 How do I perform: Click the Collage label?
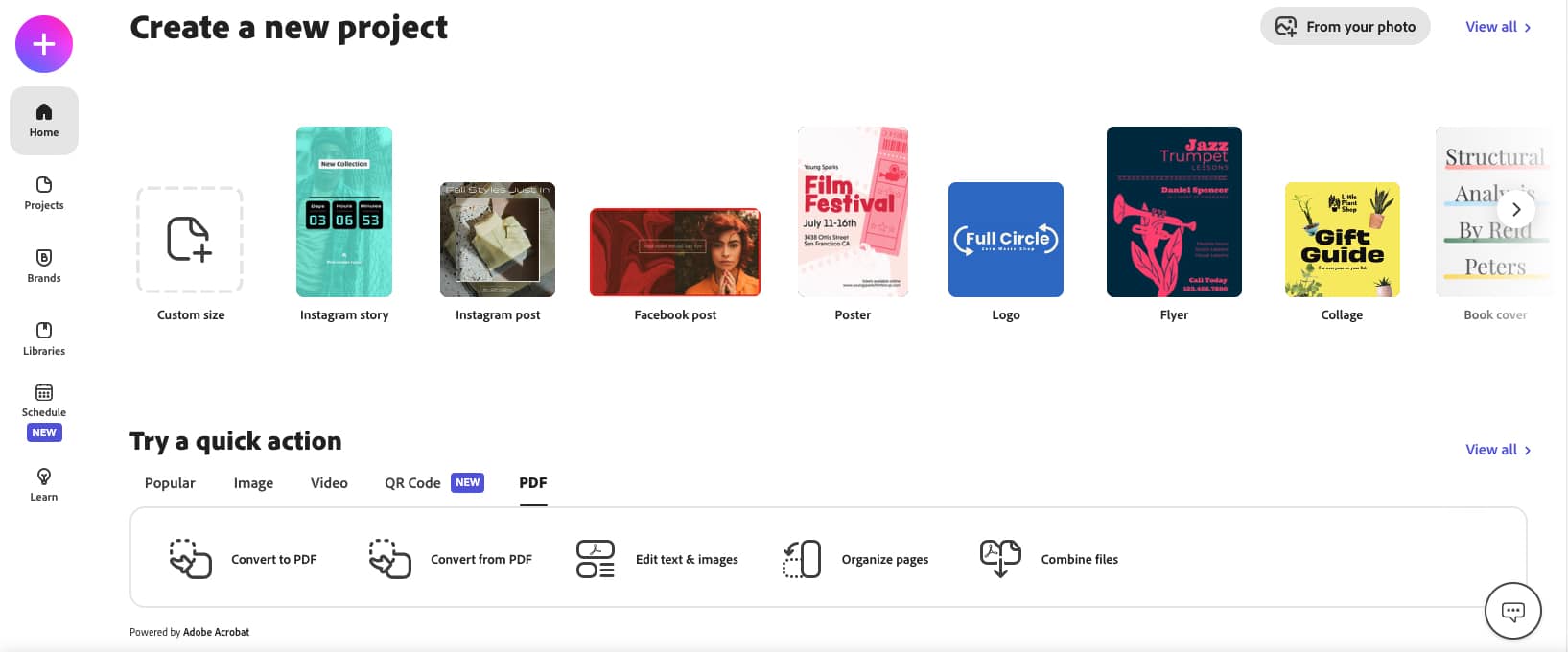tap(1342, 314)
